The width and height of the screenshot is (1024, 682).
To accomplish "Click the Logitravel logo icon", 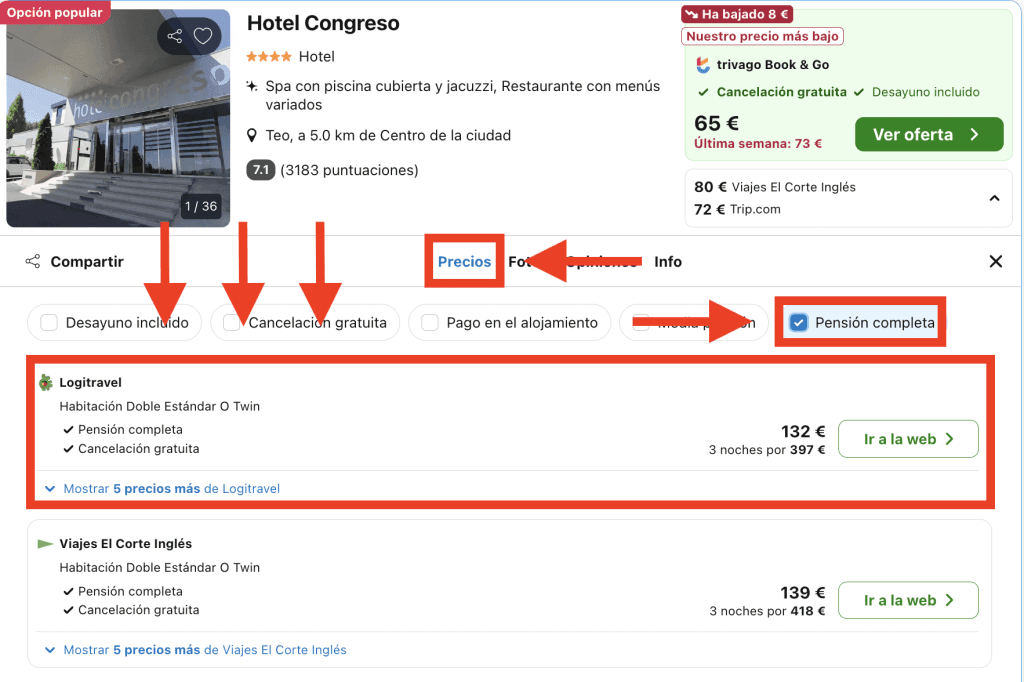I will [x=46, y=382].
